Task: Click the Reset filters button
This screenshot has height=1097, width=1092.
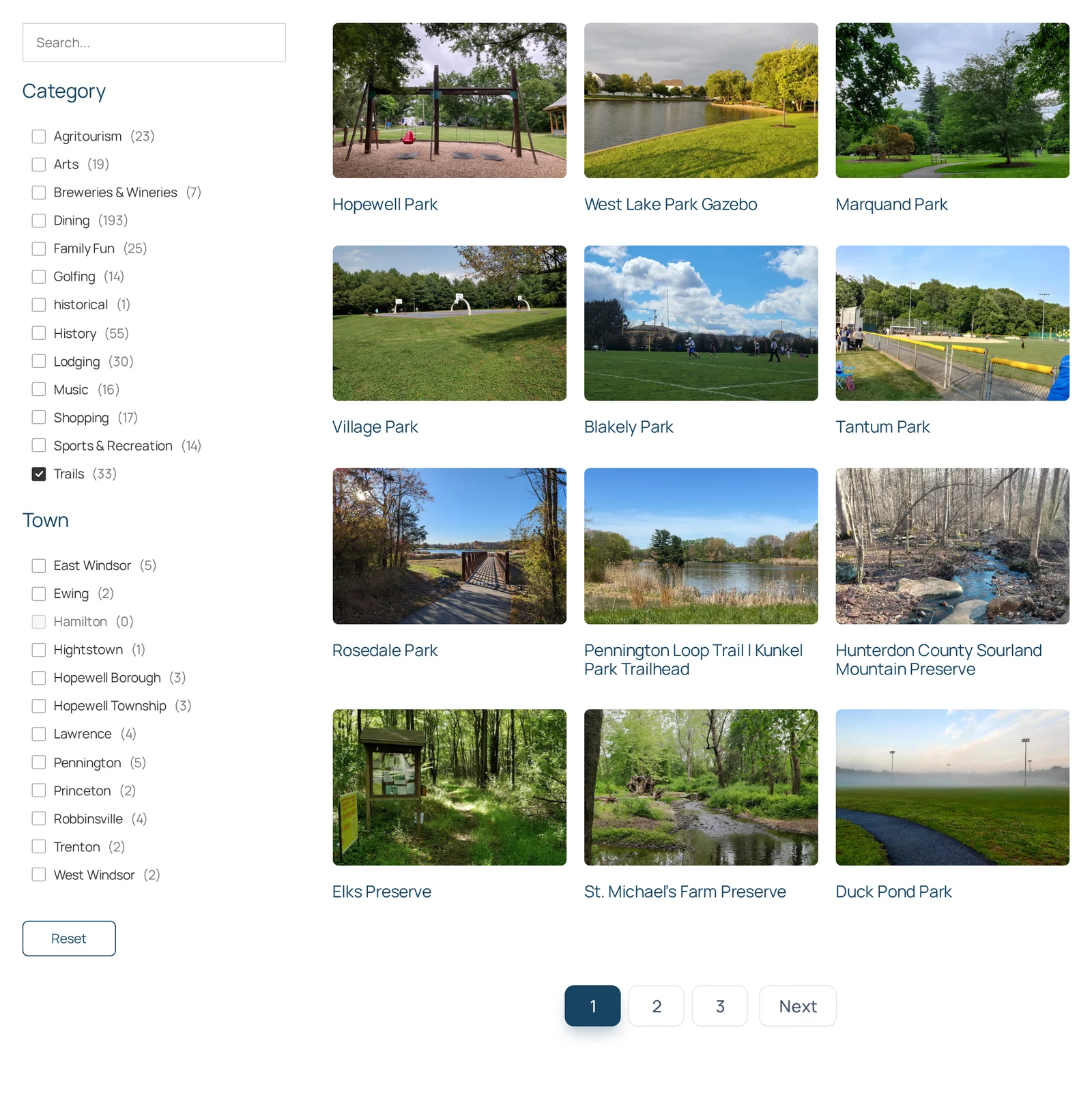Action: tap(69, 939)
